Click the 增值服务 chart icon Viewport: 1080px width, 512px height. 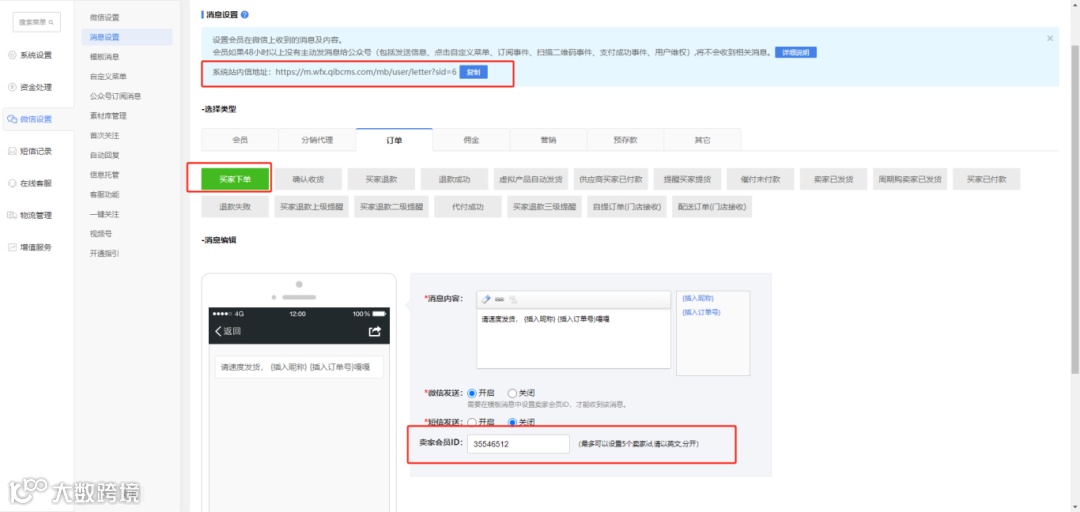tap(12, 247)
